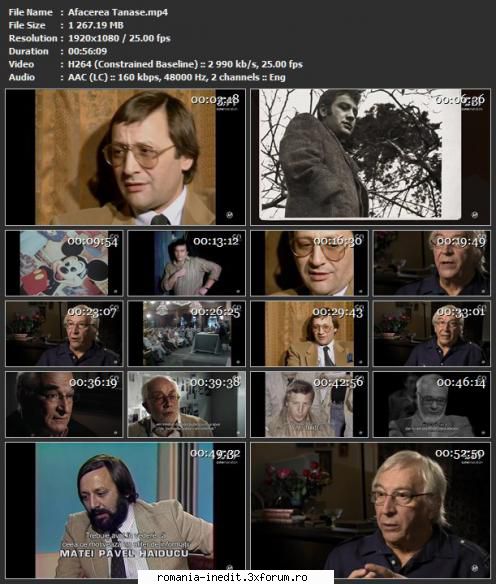Image resolution: width=496 pixels, height=584 pixels.
Task: Select the frame timestamped 00:39:38
Action: point(187,404)
